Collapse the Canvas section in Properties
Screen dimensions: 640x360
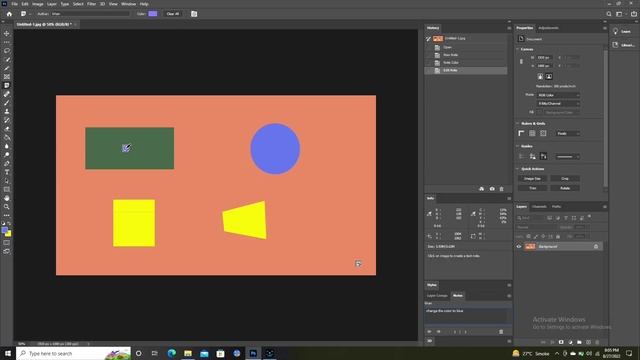[518, 49]
